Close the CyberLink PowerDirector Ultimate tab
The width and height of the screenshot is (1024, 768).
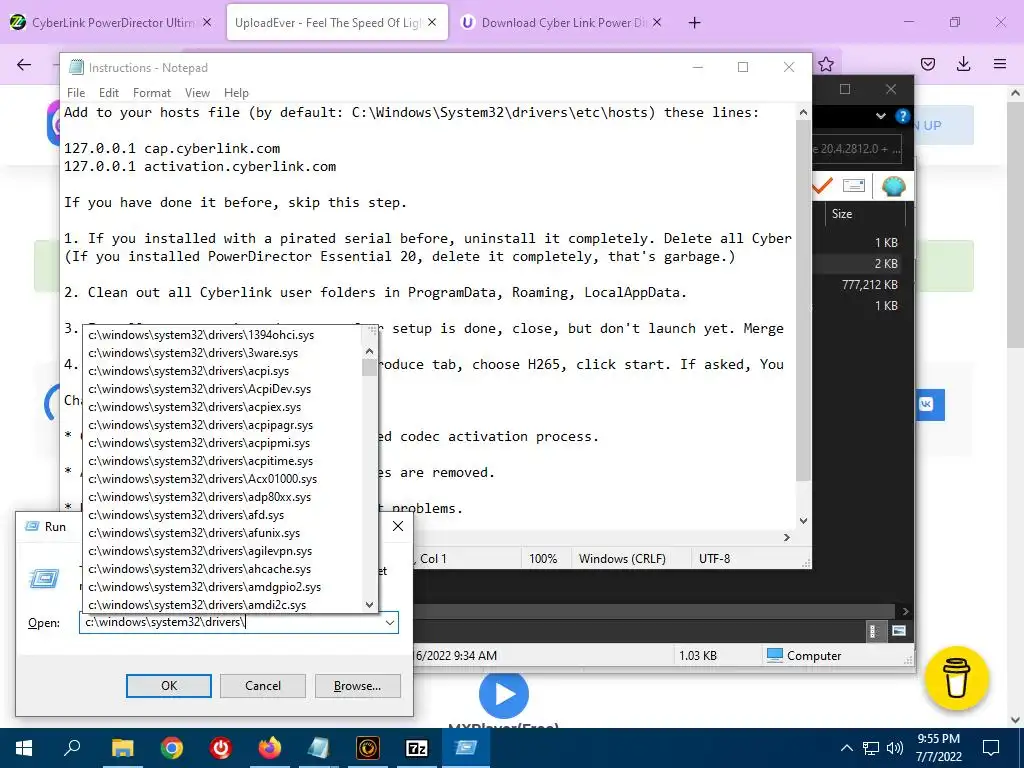207,22
